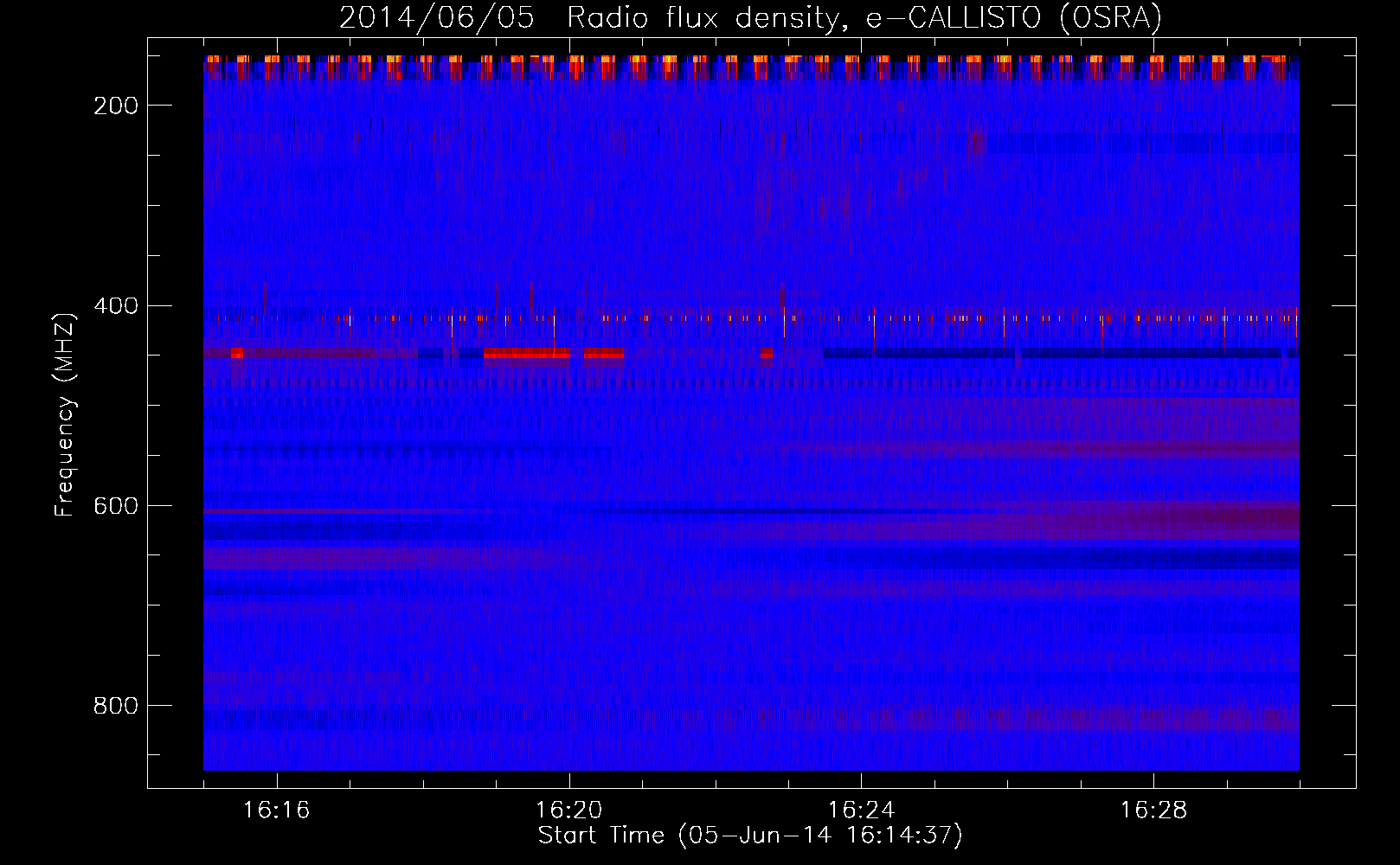Click the 16:16 time tick label

(276, 811)
